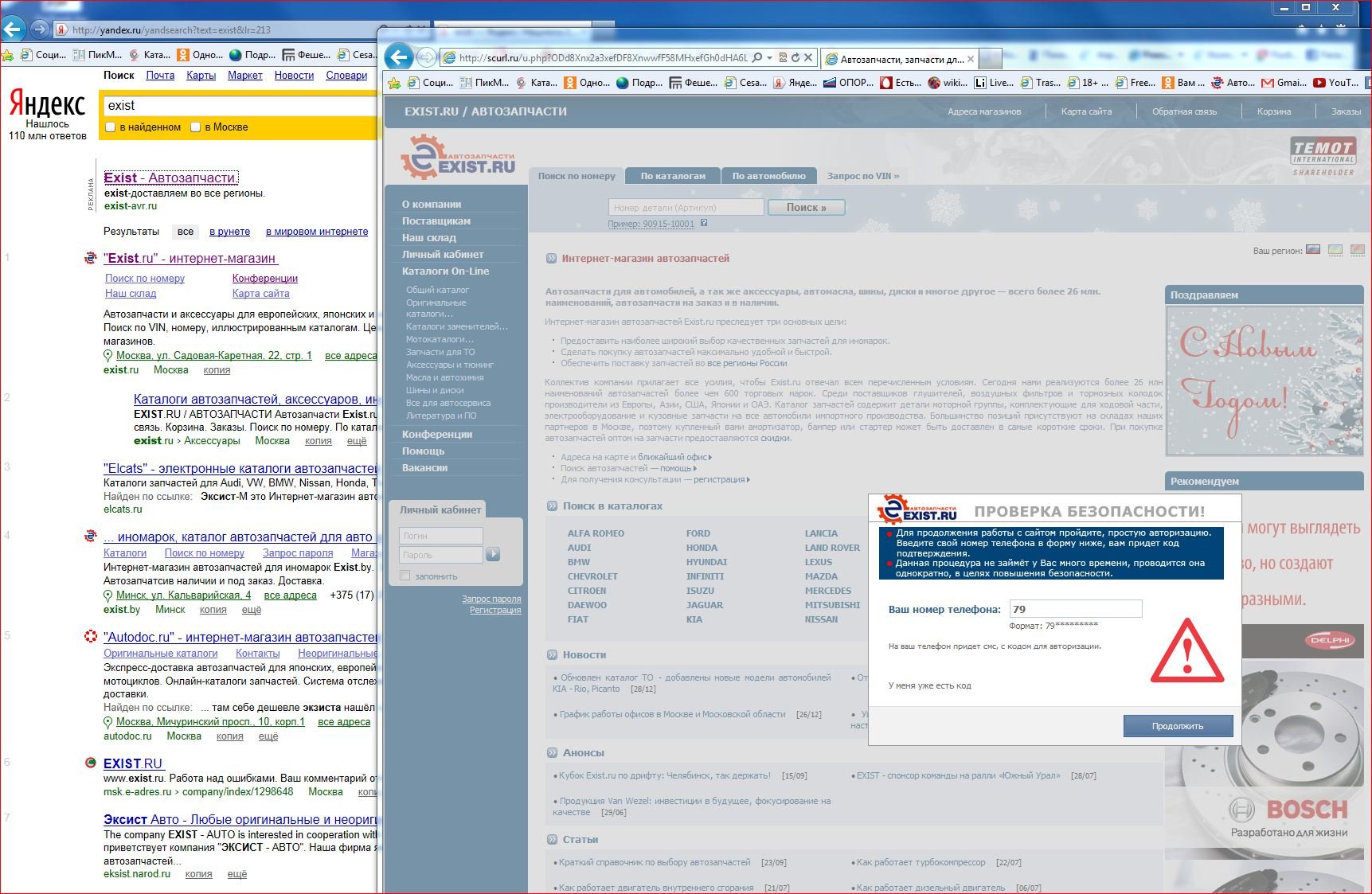Expand 'Поиск в каталогах' section arrow
Image resolution: width=1372 pixels, height=894 pixels.
click(552, 506)
